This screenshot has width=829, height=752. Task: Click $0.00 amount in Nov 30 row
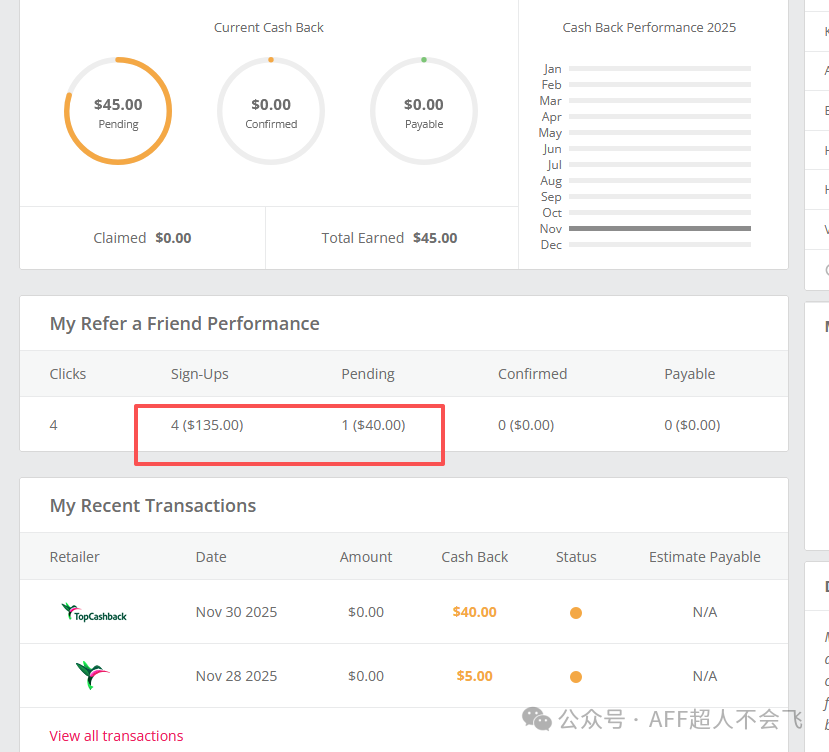(x=366, y=612)
